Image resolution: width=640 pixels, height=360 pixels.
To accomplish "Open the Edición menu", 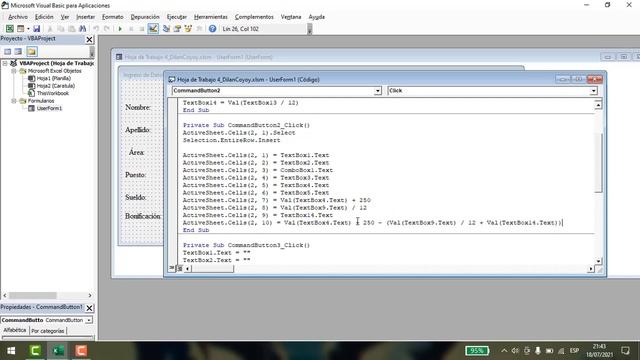I will click(44, 17).
